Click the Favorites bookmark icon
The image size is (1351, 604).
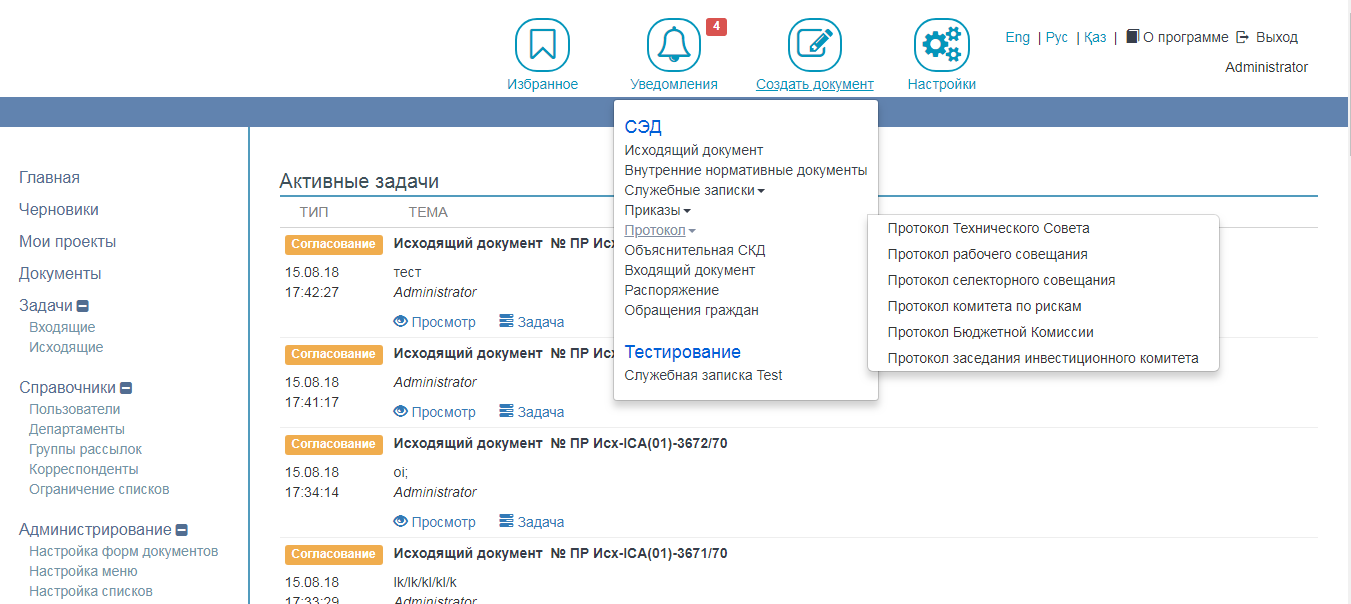pos(542,44)
